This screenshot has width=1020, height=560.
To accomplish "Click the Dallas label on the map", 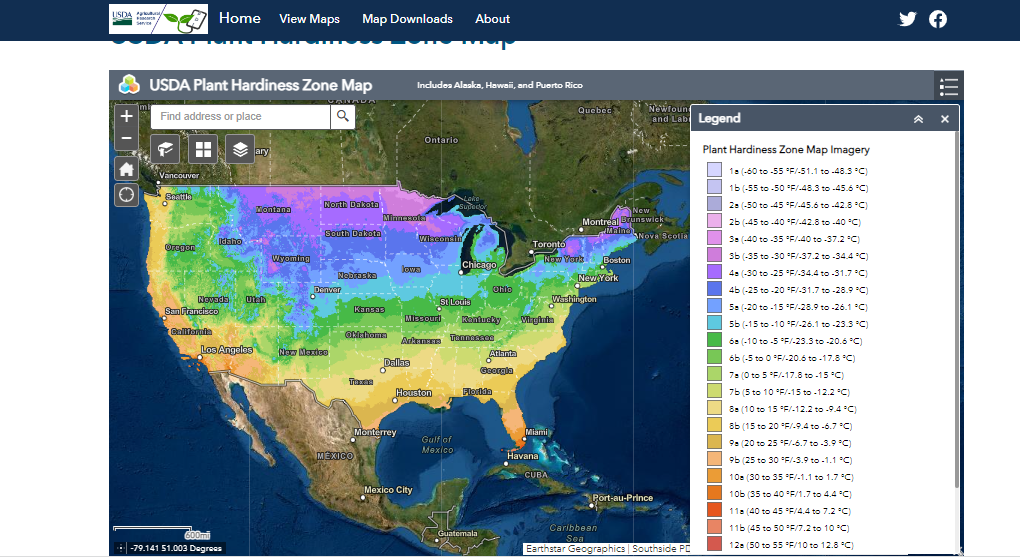I will tap(397, 362).
